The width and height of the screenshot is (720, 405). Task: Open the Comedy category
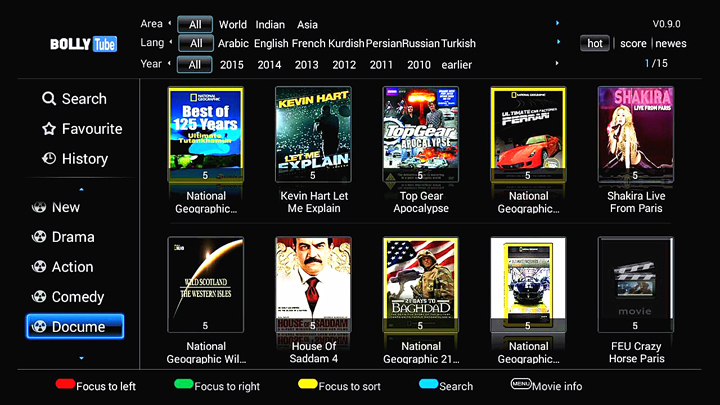pos(78,297)
